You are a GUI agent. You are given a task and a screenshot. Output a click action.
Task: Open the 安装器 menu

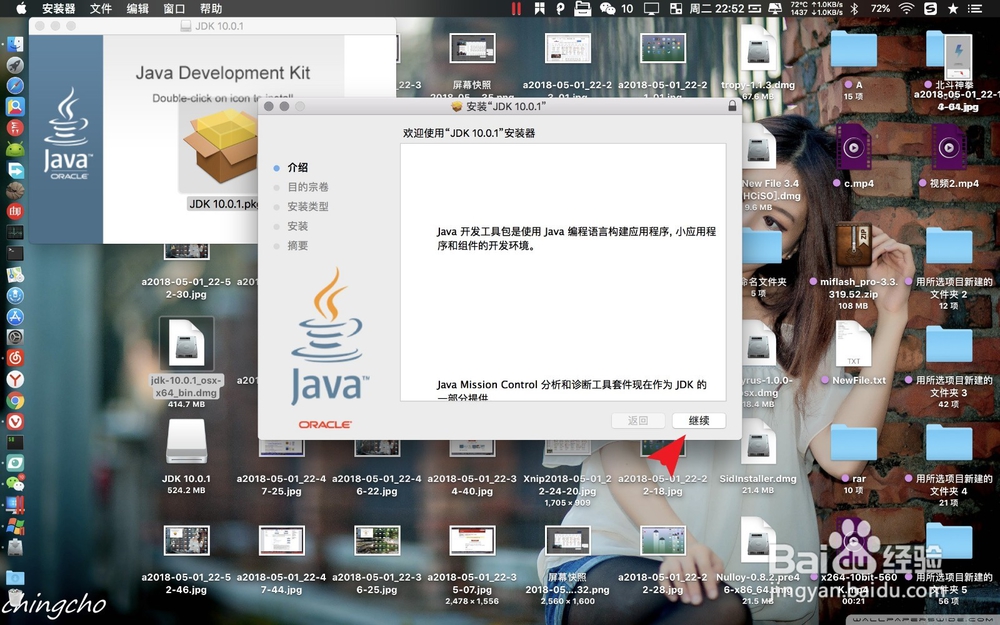59,8
